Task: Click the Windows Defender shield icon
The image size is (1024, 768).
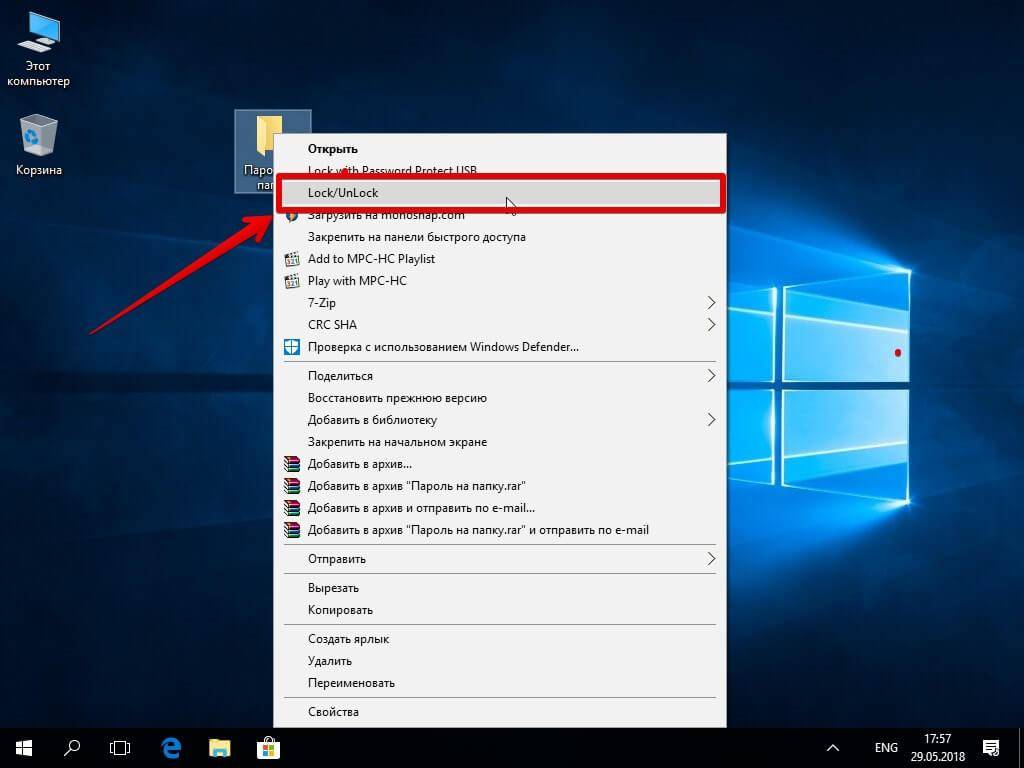Action: pos(292,347)
